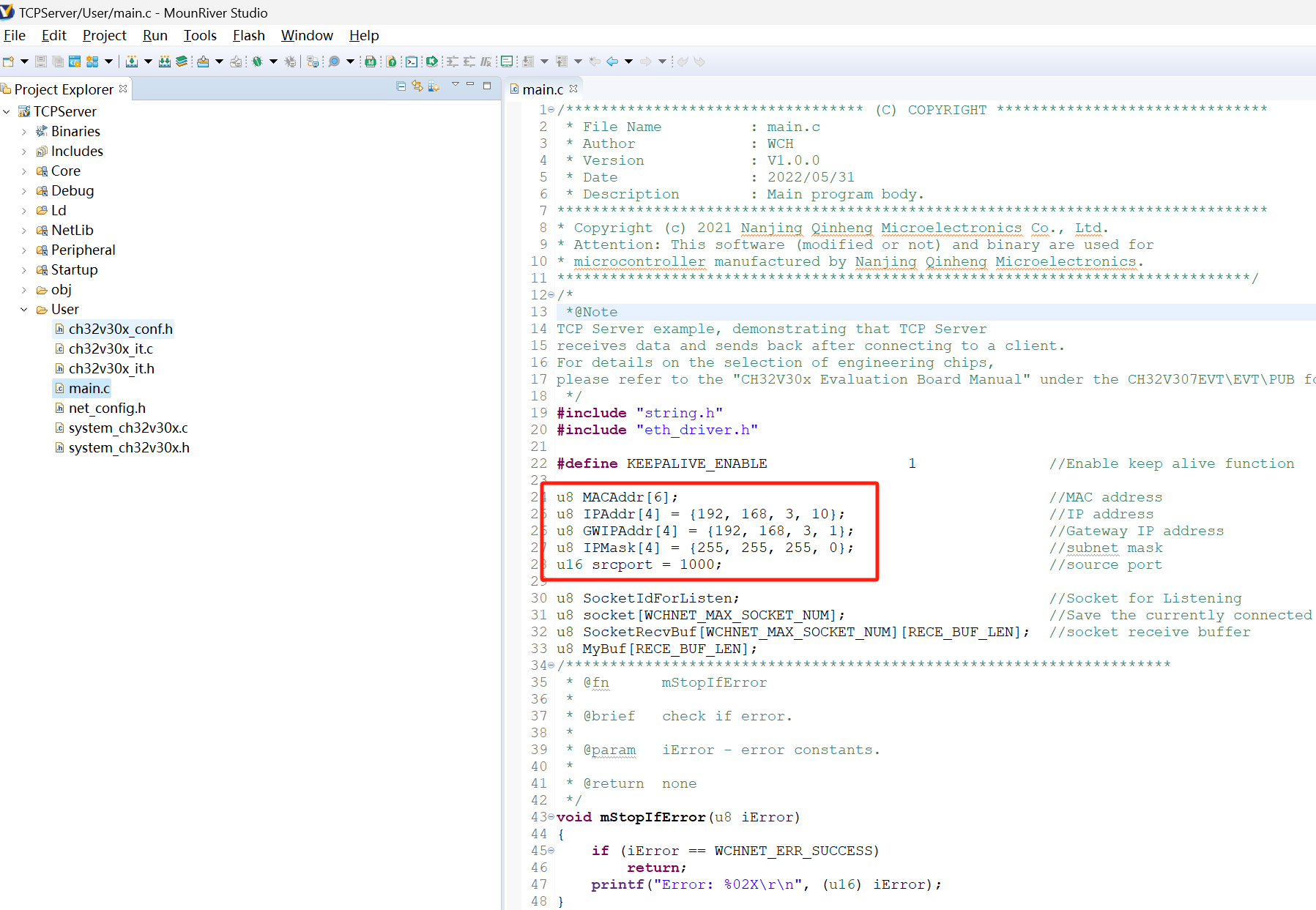Open the File menu

point(14,35)
